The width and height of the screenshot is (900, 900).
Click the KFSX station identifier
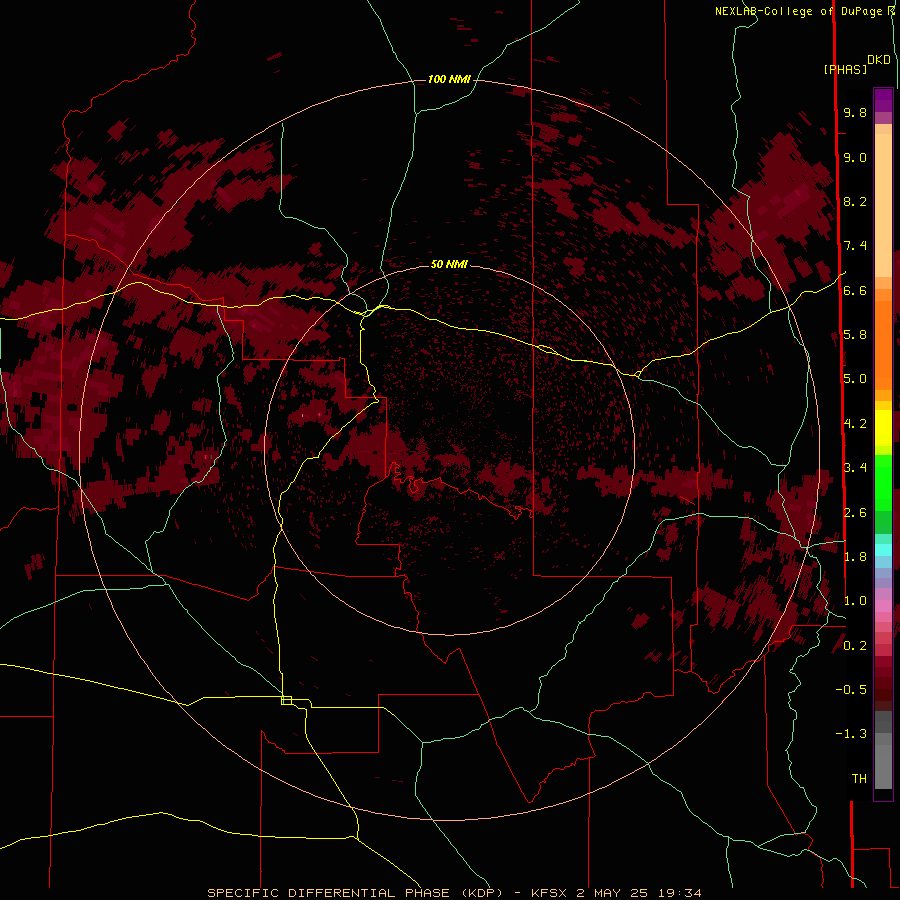(x=550, y=893)
